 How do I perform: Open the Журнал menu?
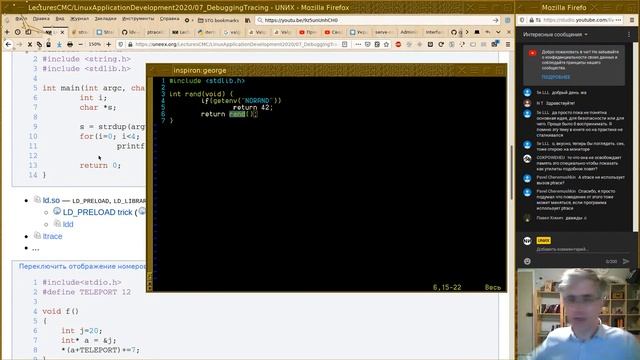[79, 19]
